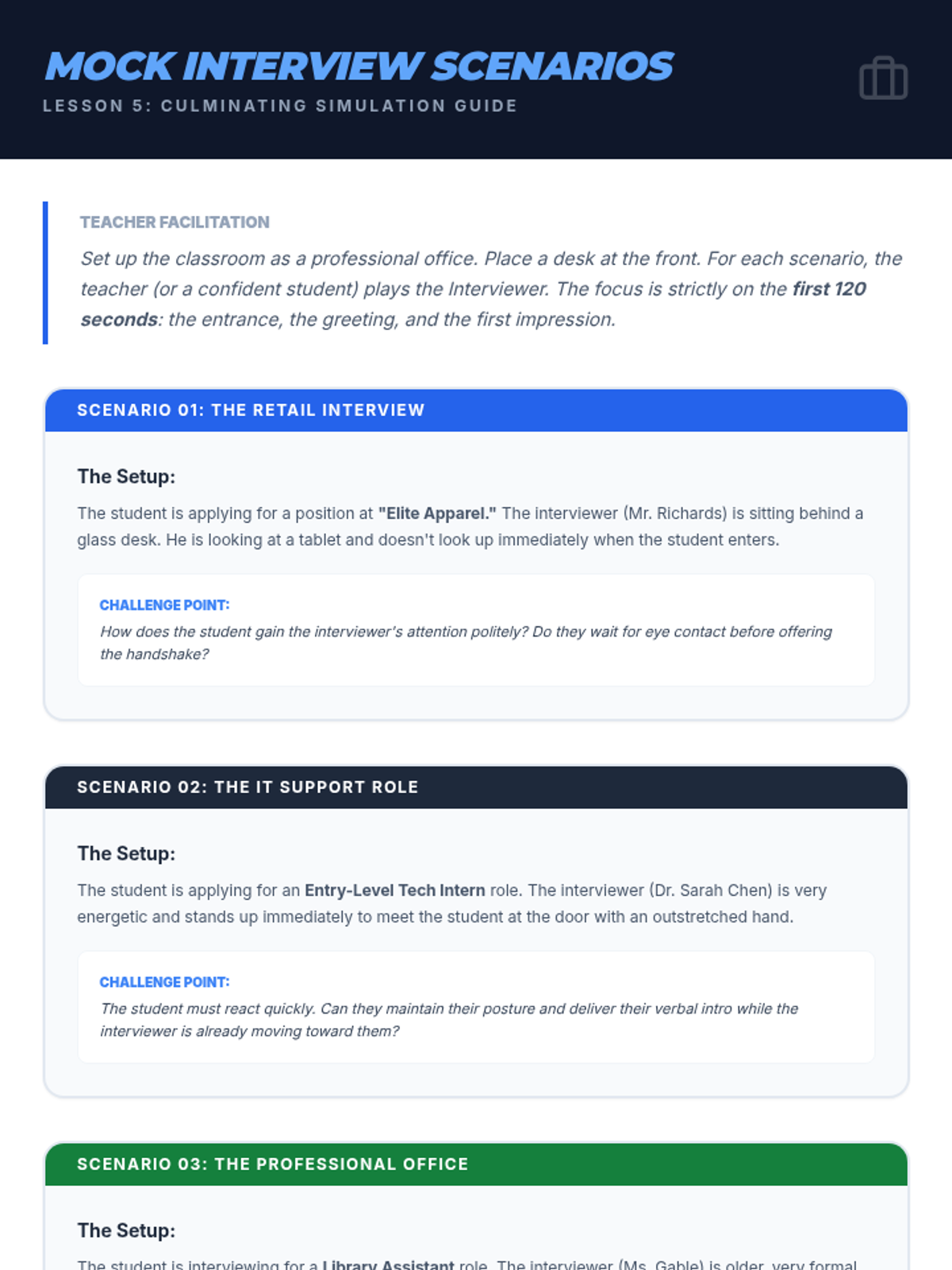Image resolution: width=952 pixels, height=1270 pixels.
Task: Click the handshake challenge question text
Action: 466,642
